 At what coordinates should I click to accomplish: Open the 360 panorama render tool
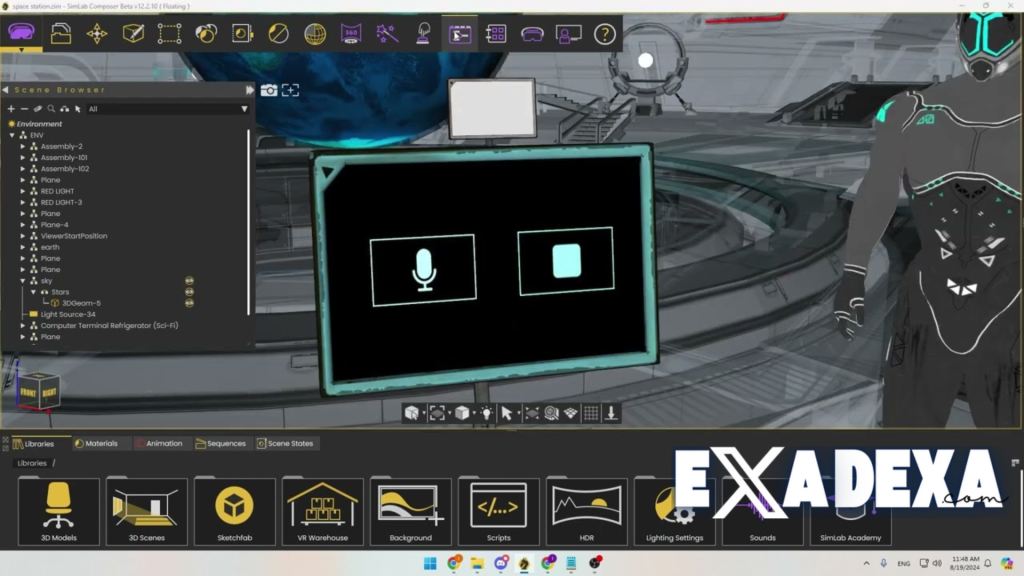350,34
